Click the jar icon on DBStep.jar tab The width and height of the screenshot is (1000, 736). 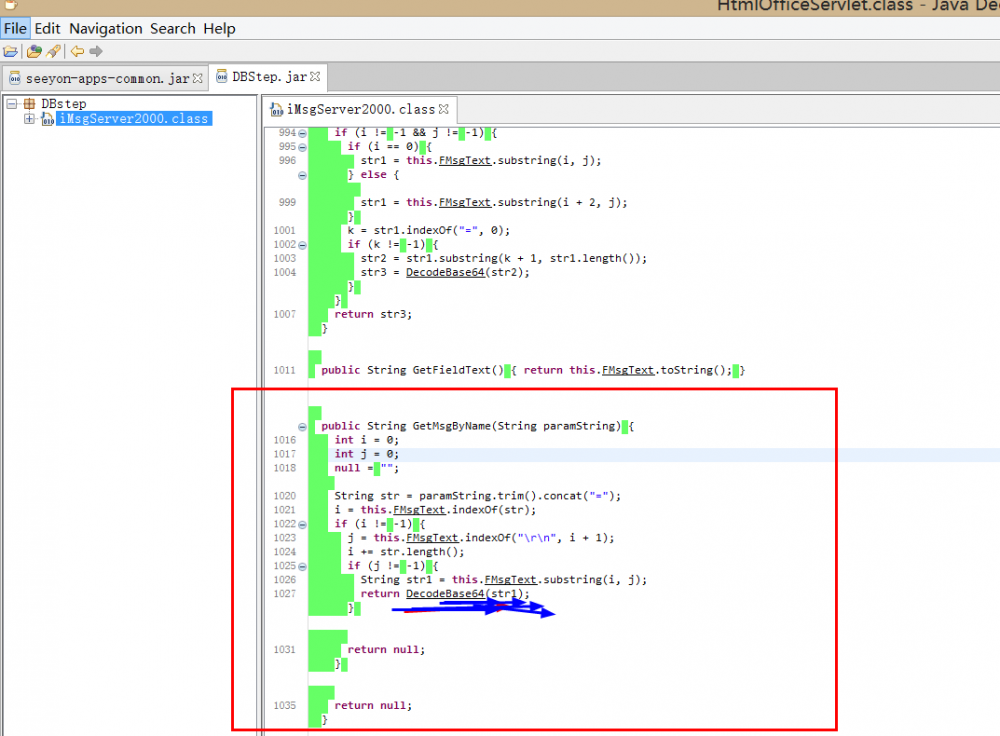pyautogui.click(x=221, y=77)
